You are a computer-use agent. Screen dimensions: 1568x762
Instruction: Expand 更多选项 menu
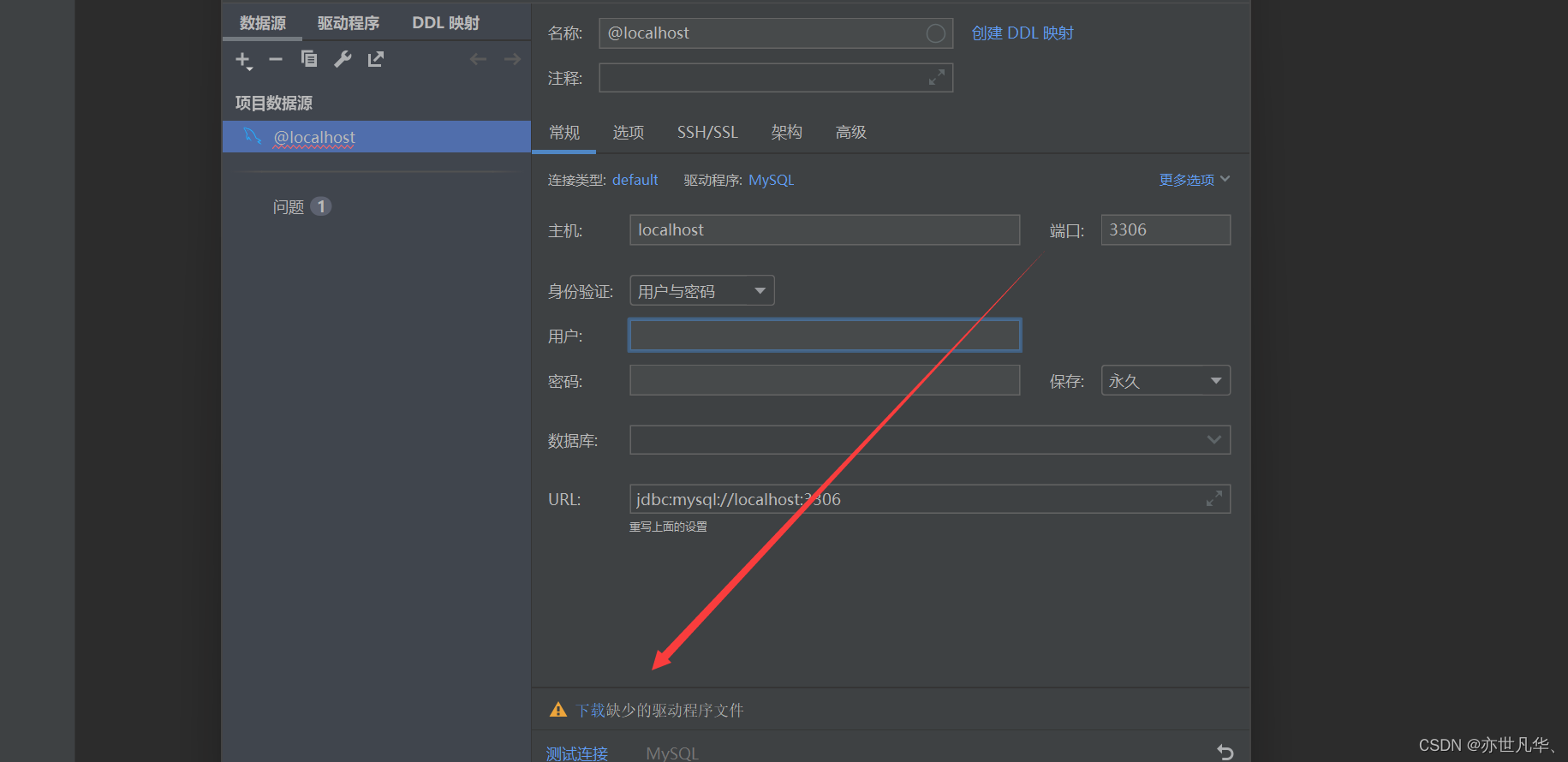coord(1194,180)
